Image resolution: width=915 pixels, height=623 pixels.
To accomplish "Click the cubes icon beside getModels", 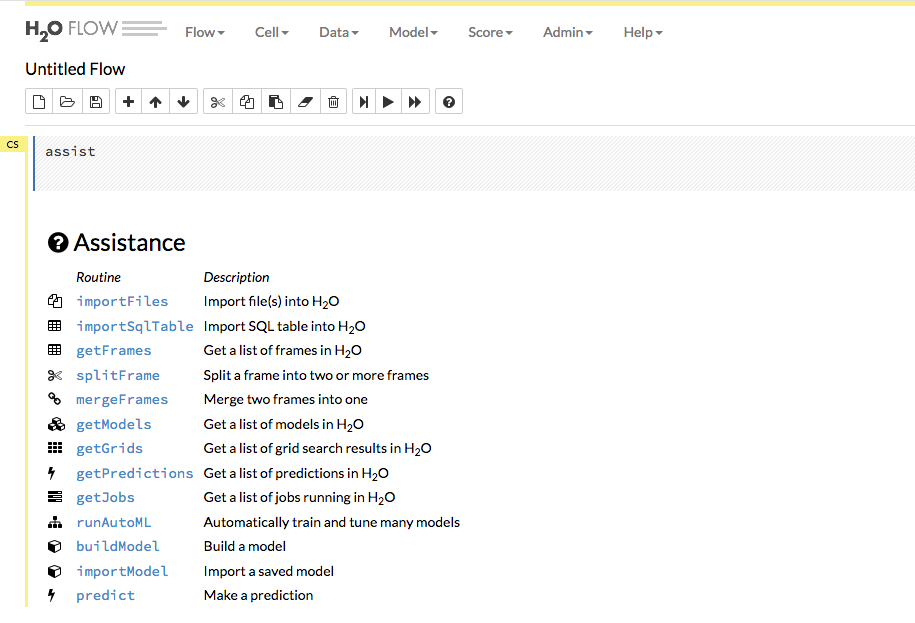I will (x=56, y=424).
